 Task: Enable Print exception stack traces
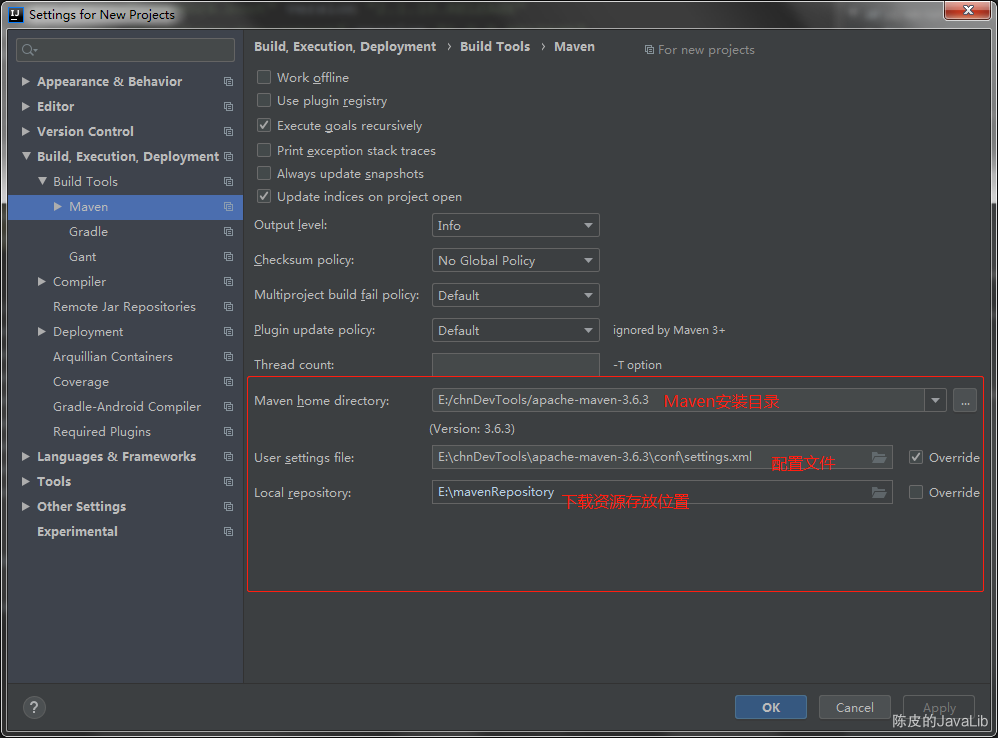(264, 150)
